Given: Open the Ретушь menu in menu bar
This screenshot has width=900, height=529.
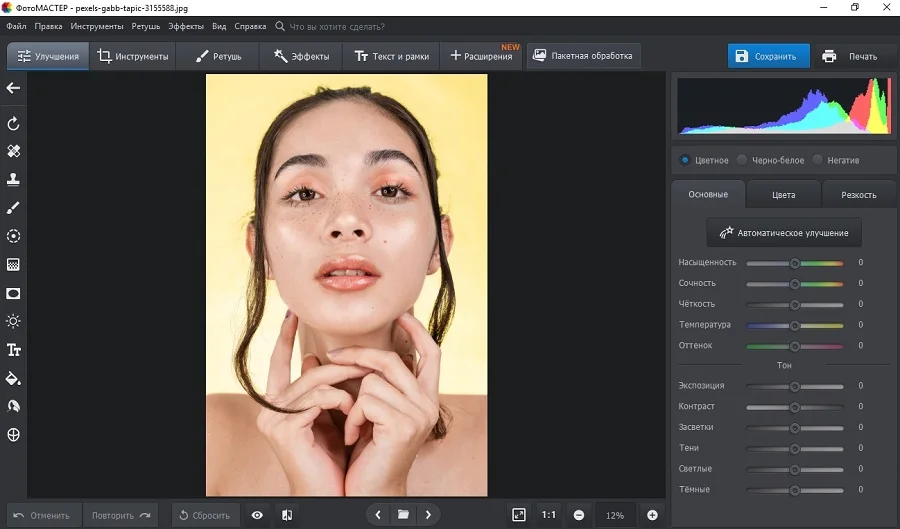Looking at the screenshot, I should (x=146, y=26).
